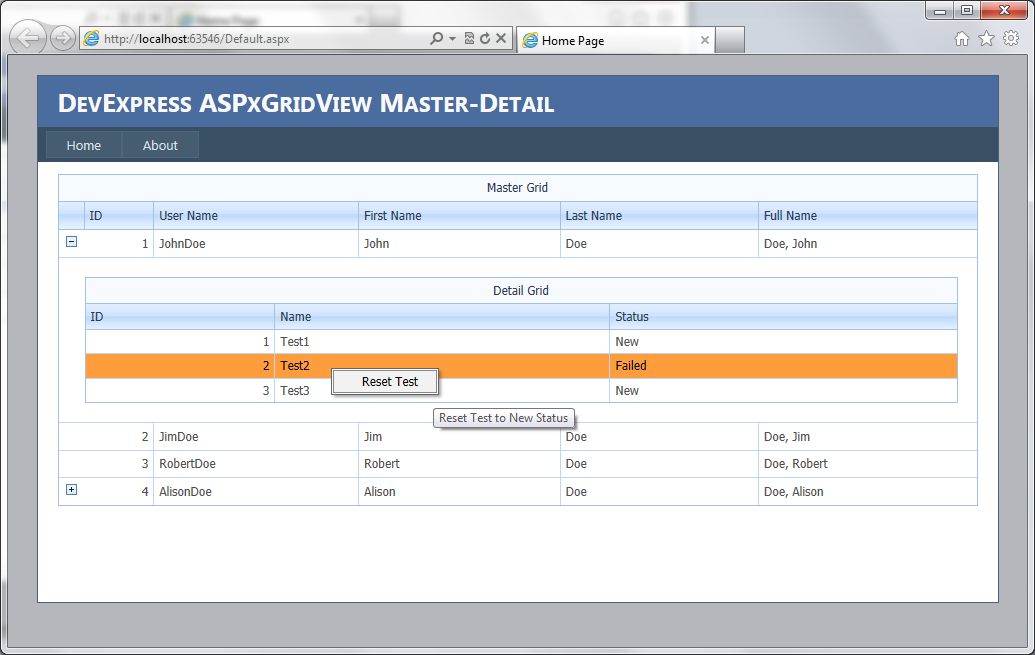This screenshot has height=655, width=1035.
Task: Click first name Alison cell
Action: 459,492
